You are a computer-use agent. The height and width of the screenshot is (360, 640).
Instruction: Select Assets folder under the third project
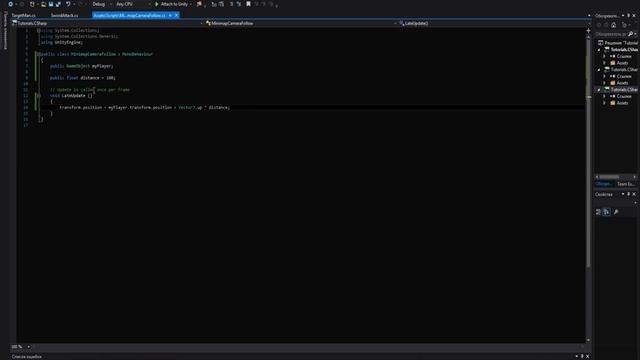[622, 103]
